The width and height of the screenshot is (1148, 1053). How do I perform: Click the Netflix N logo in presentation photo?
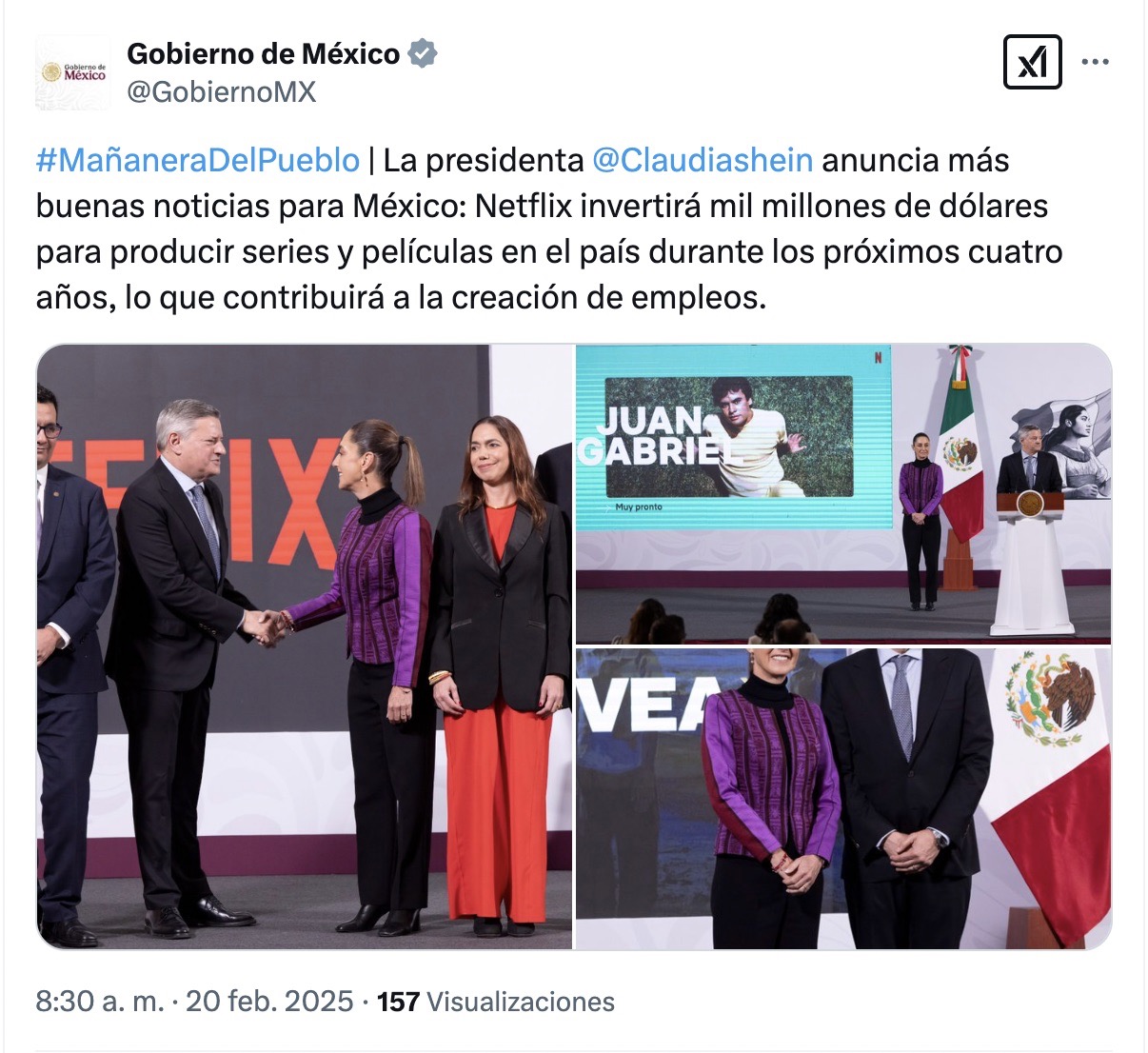click(x=877, y=358)
